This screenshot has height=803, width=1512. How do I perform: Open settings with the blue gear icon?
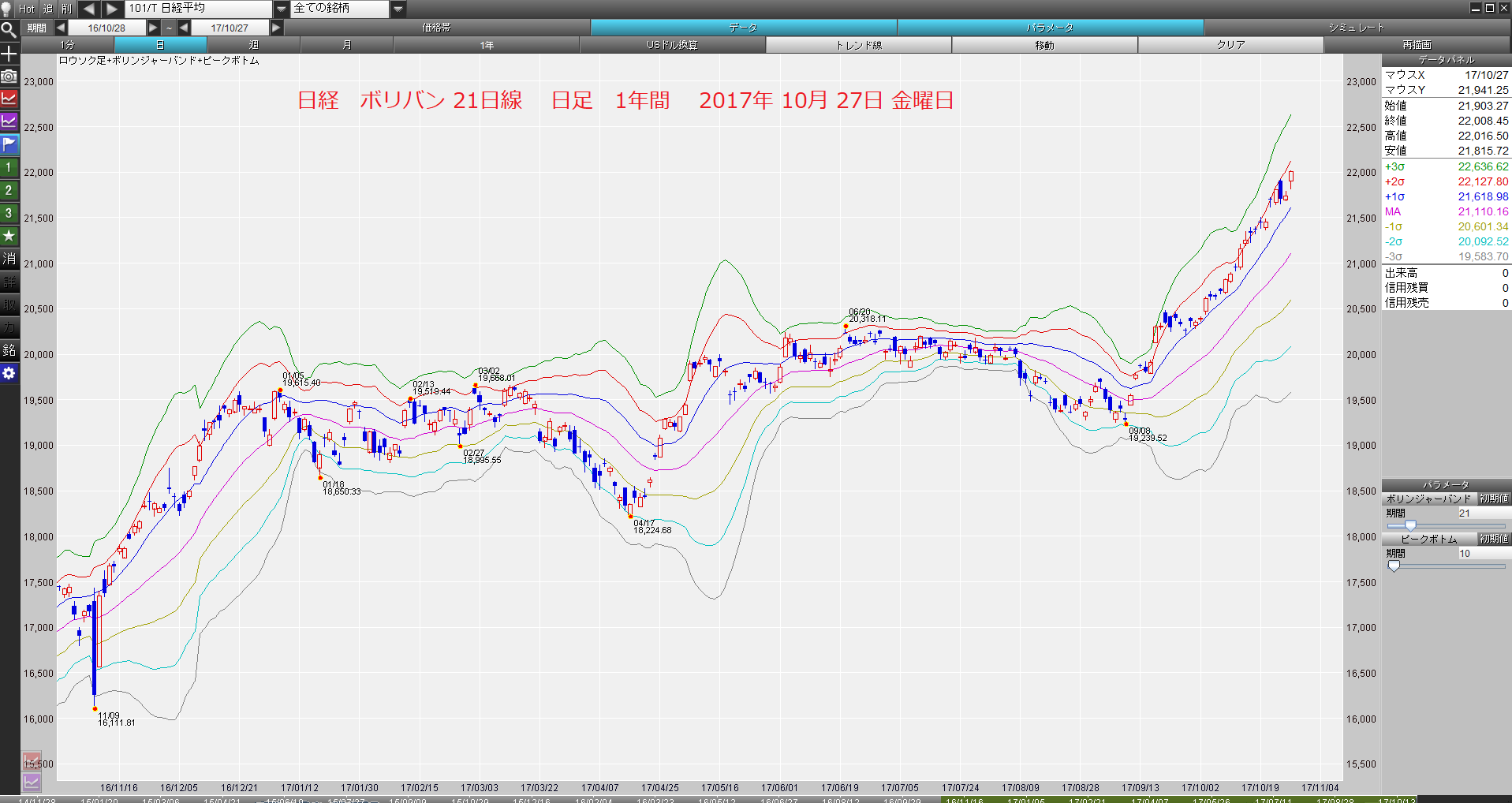click(9, 373)
